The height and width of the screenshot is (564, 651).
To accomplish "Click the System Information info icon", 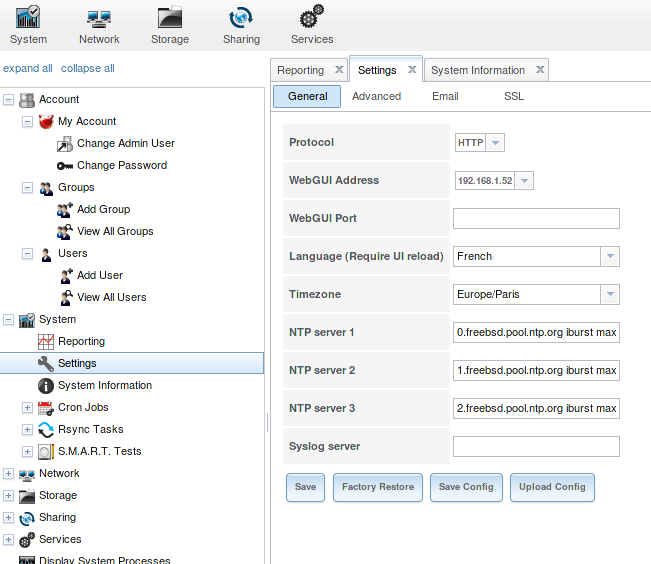I will pos(46,386).
